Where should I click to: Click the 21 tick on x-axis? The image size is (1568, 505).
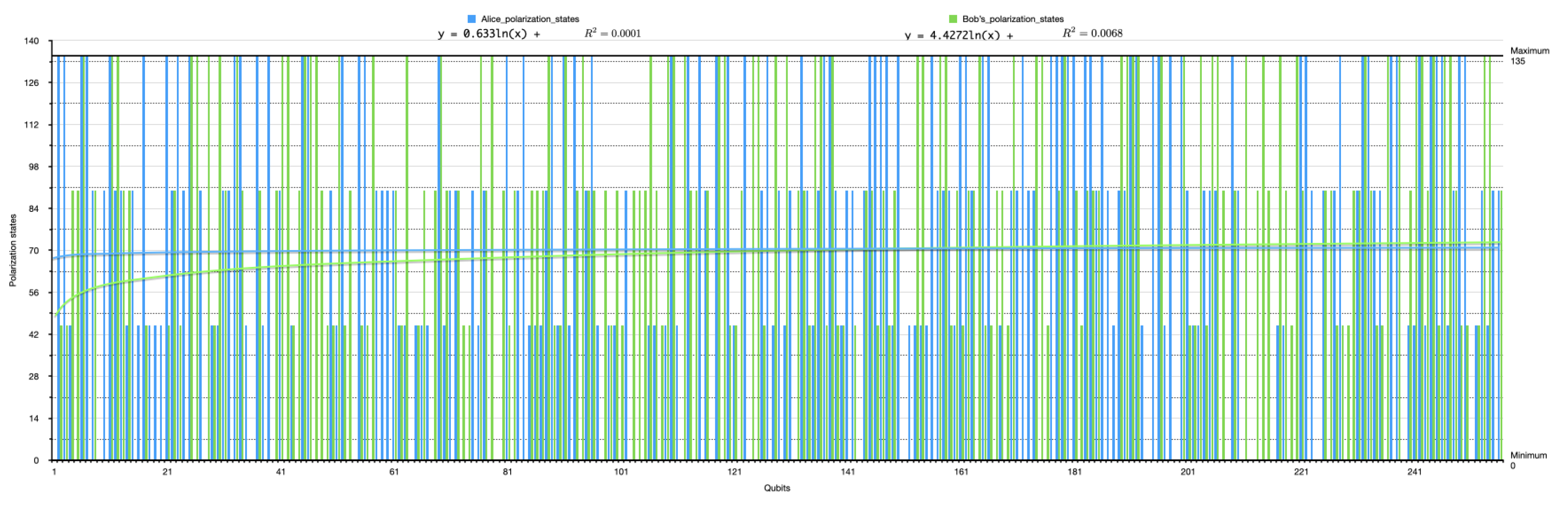click(x=168, y=471)
